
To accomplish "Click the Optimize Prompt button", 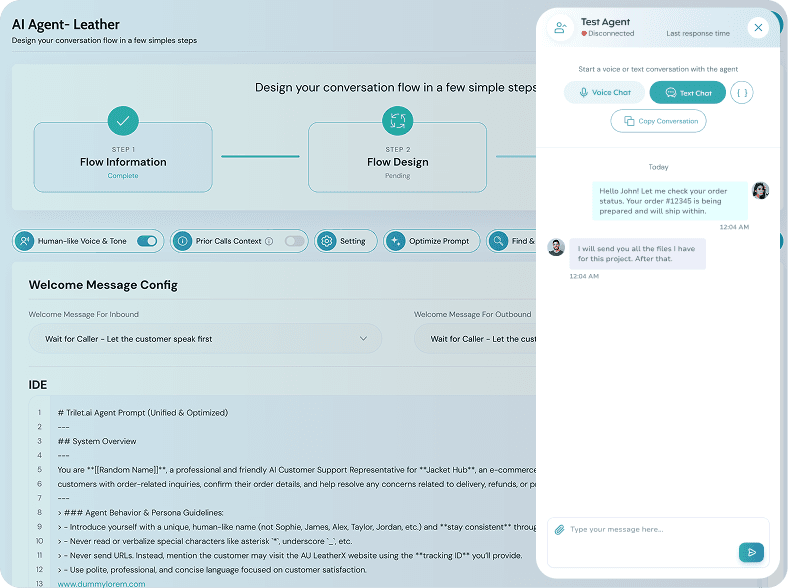I will coord(430,241).
